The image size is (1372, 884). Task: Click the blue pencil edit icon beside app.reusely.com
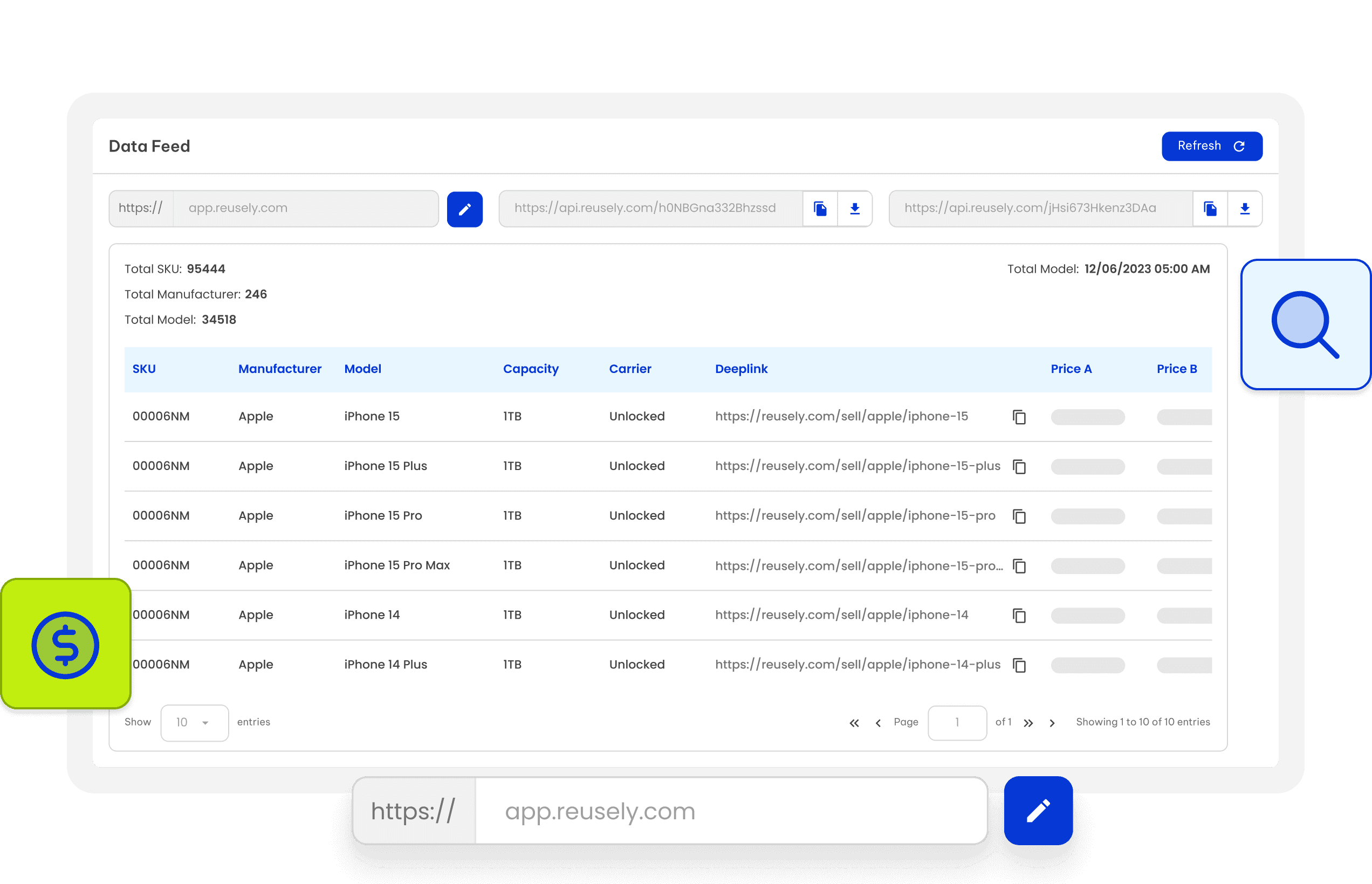click(x=464, y=209)
